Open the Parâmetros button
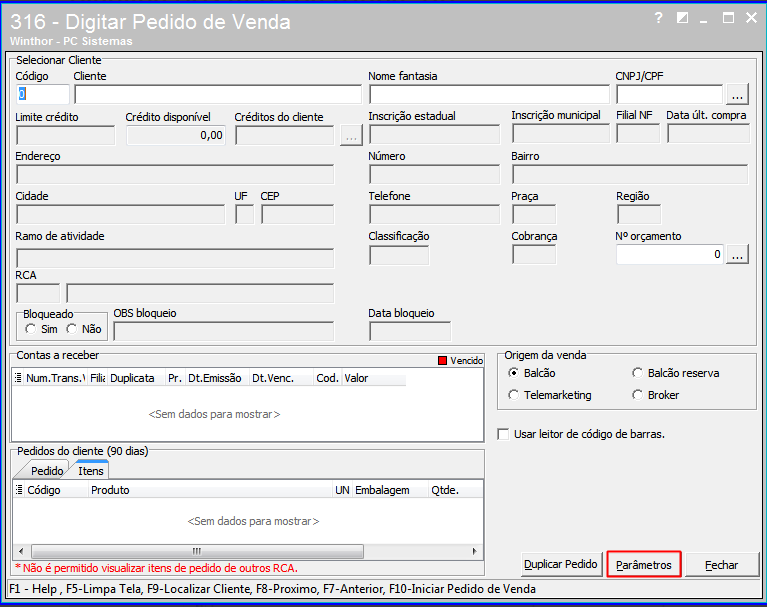767x607 pixels. coord(644,564)
